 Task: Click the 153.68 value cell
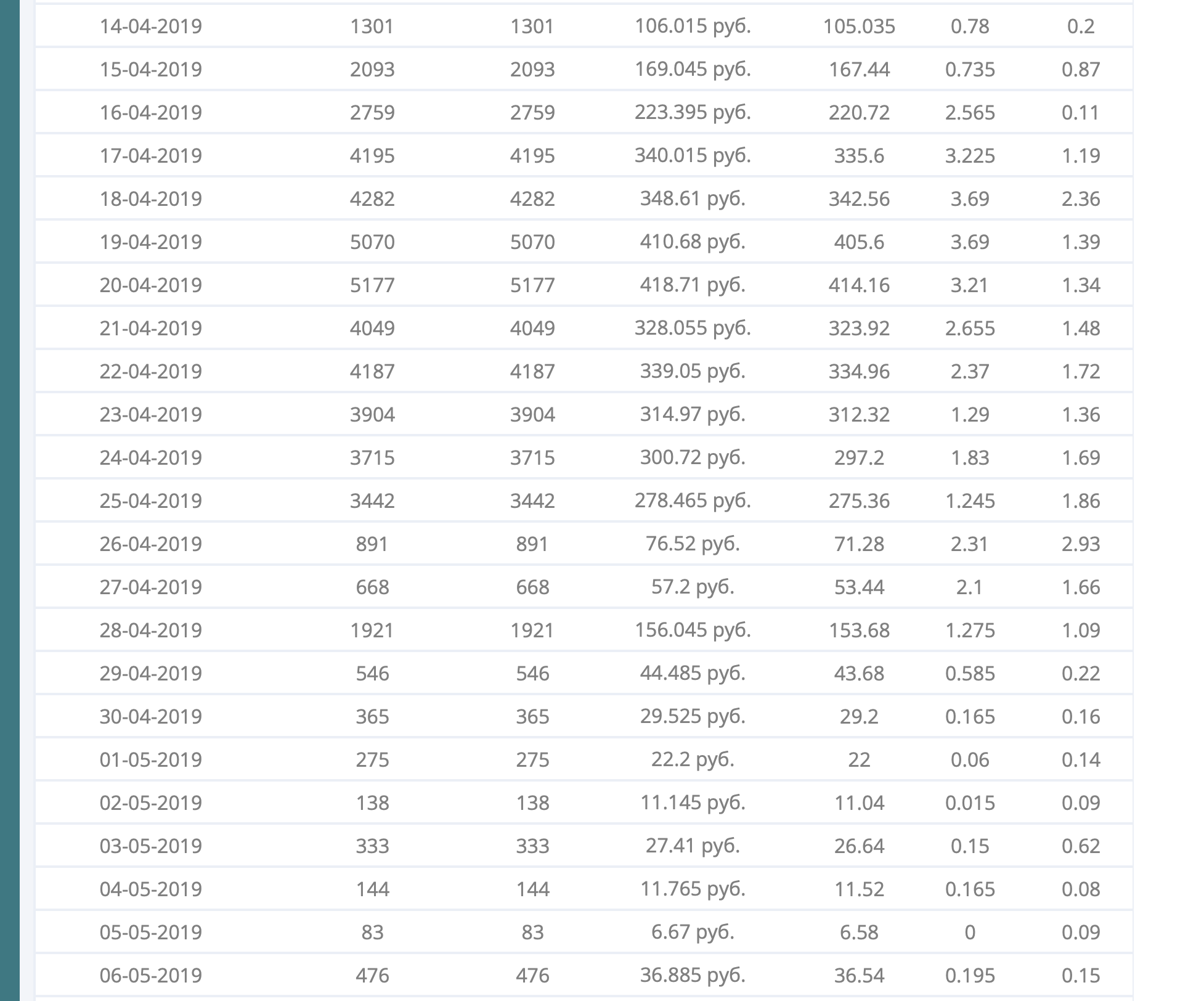[x=859, y=630]
